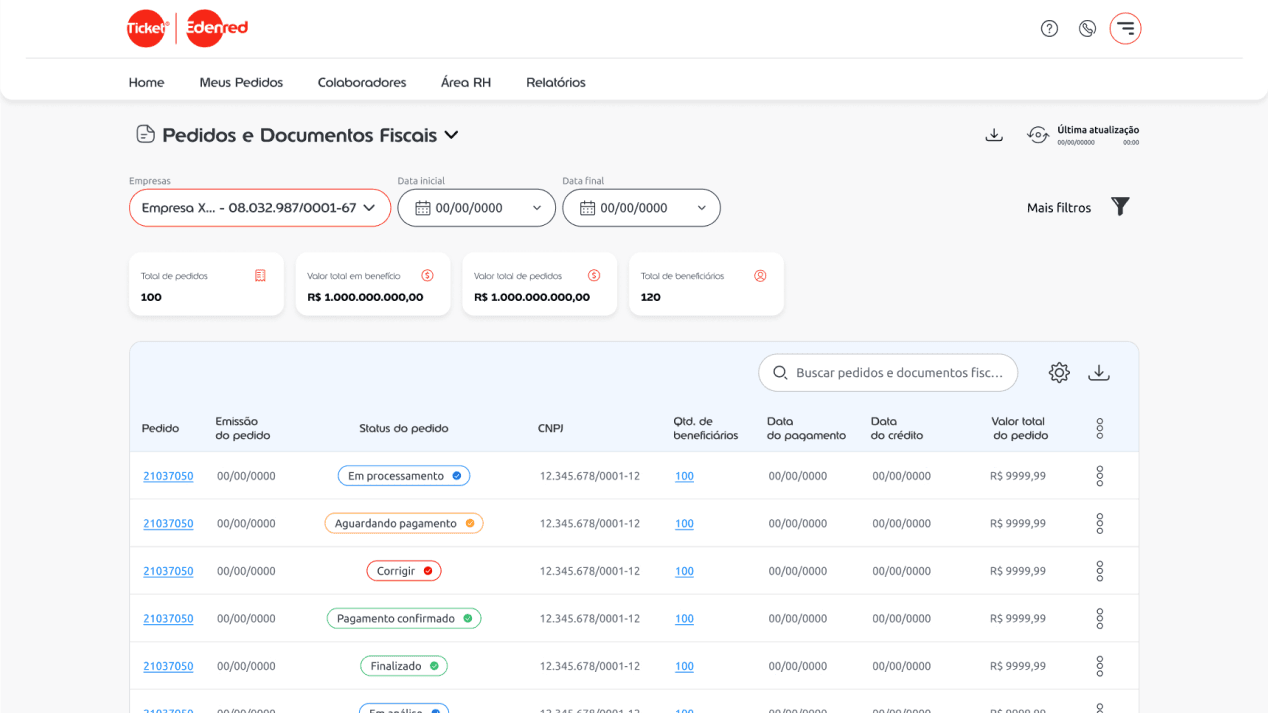The width and height of the screenshot is (1268, 713).
Task: Click the Emissão do pedido column header
Action: [242, 428]
